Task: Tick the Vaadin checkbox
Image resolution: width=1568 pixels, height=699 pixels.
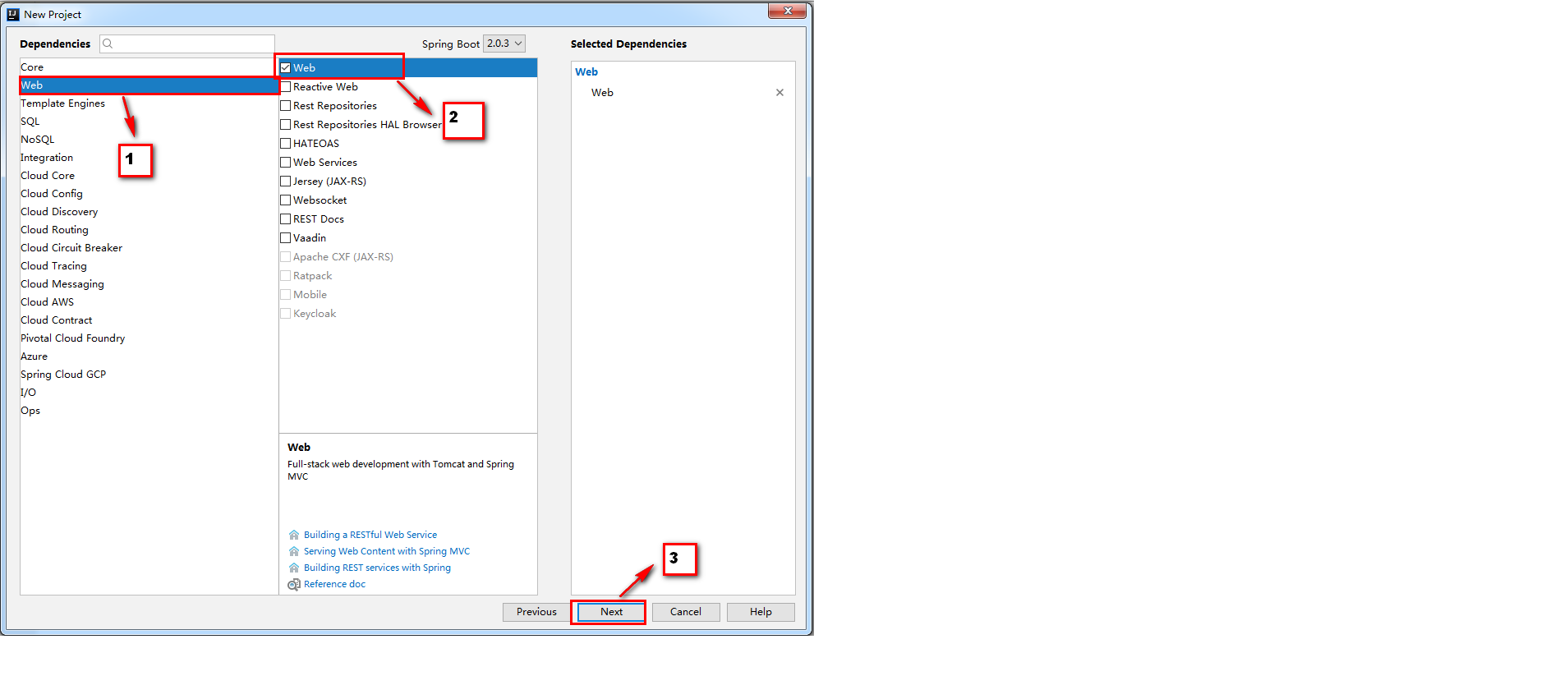Action: pyautogui.click(x=286, y=238)
